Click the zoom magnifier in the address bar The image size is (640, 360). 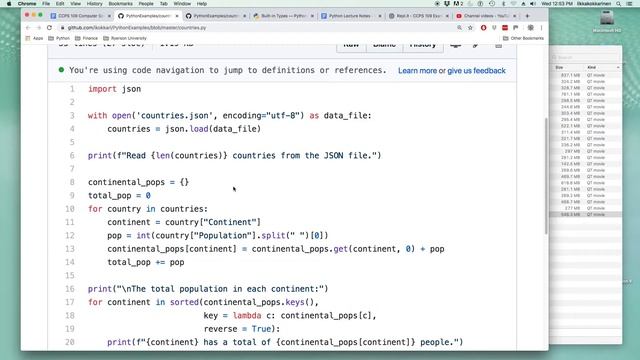pos(460,28)
